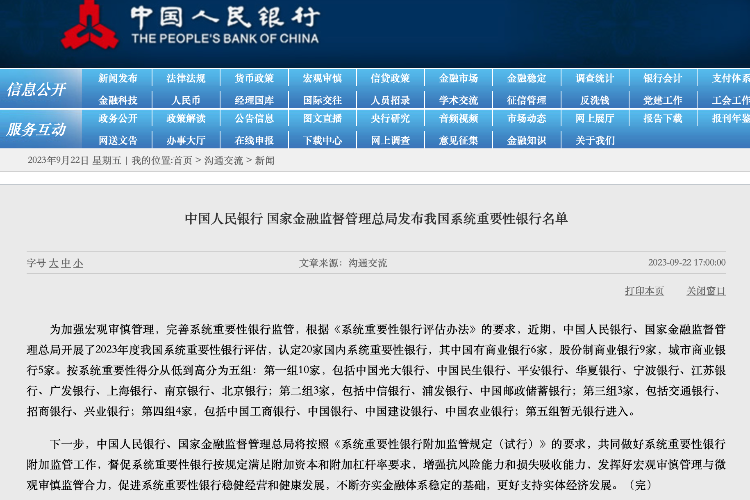Open 网送文告 nav item

pyautogui.click(x=118, y=140)
